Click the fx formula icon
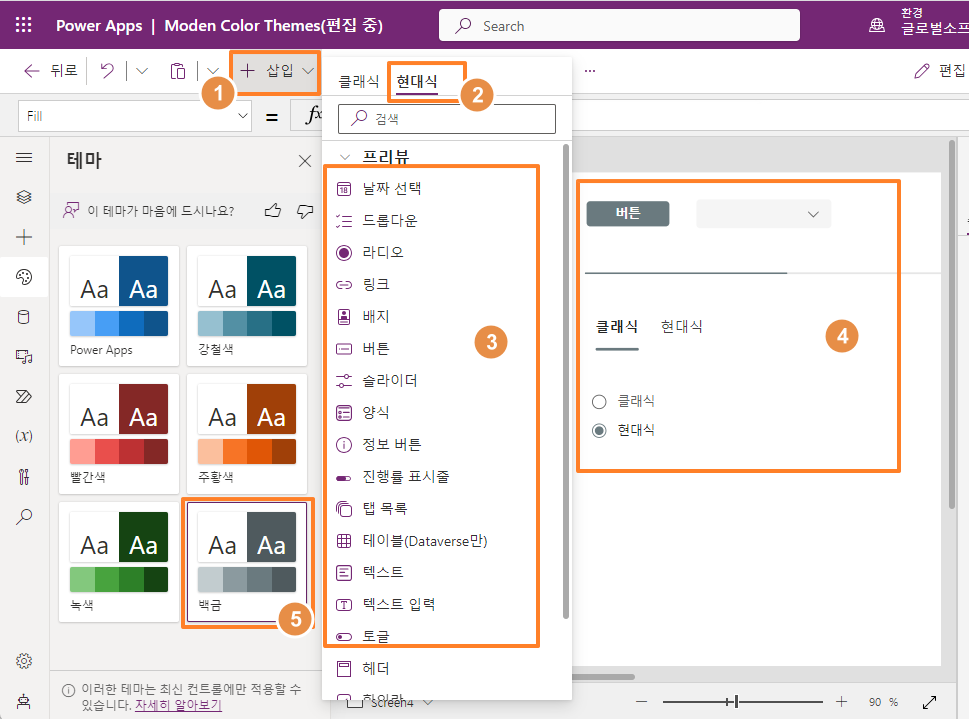 (313, 115)
